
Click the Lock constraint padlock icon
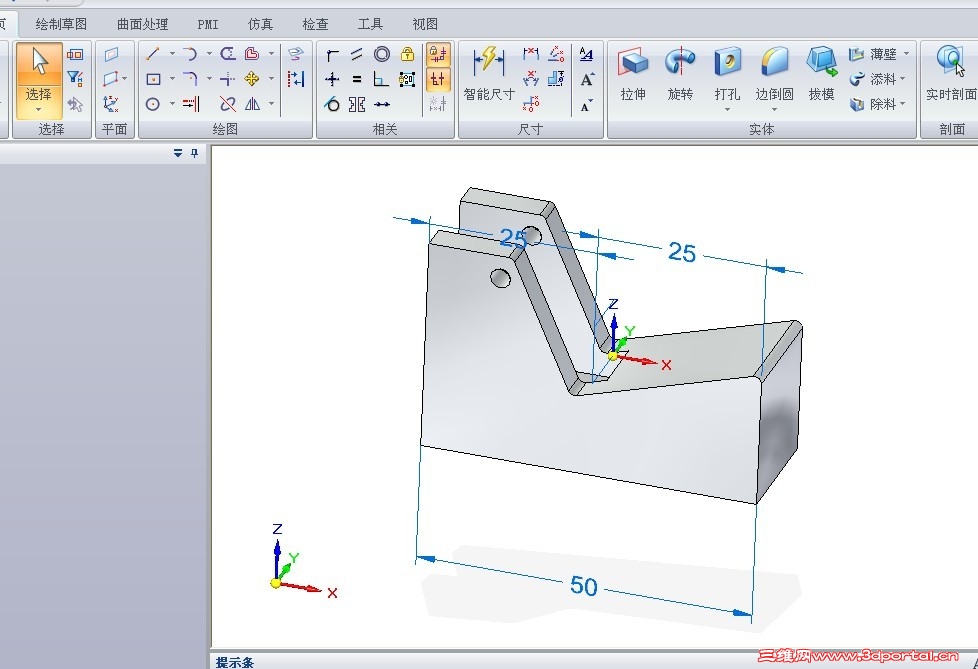coord(407,54)
